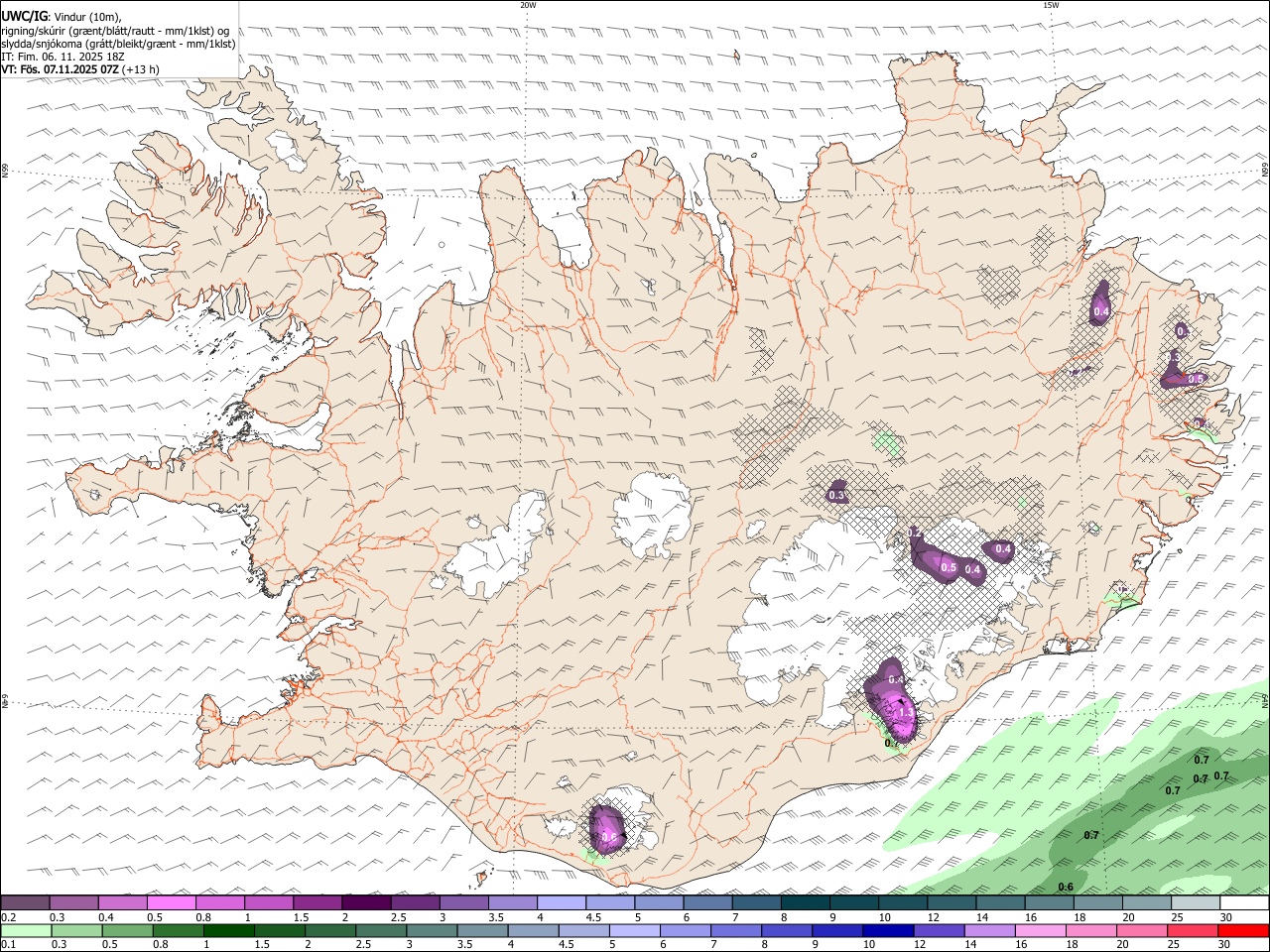
Task: Click the deep blue rain swatch between 10 and 12
Action: tap(888, 930)
